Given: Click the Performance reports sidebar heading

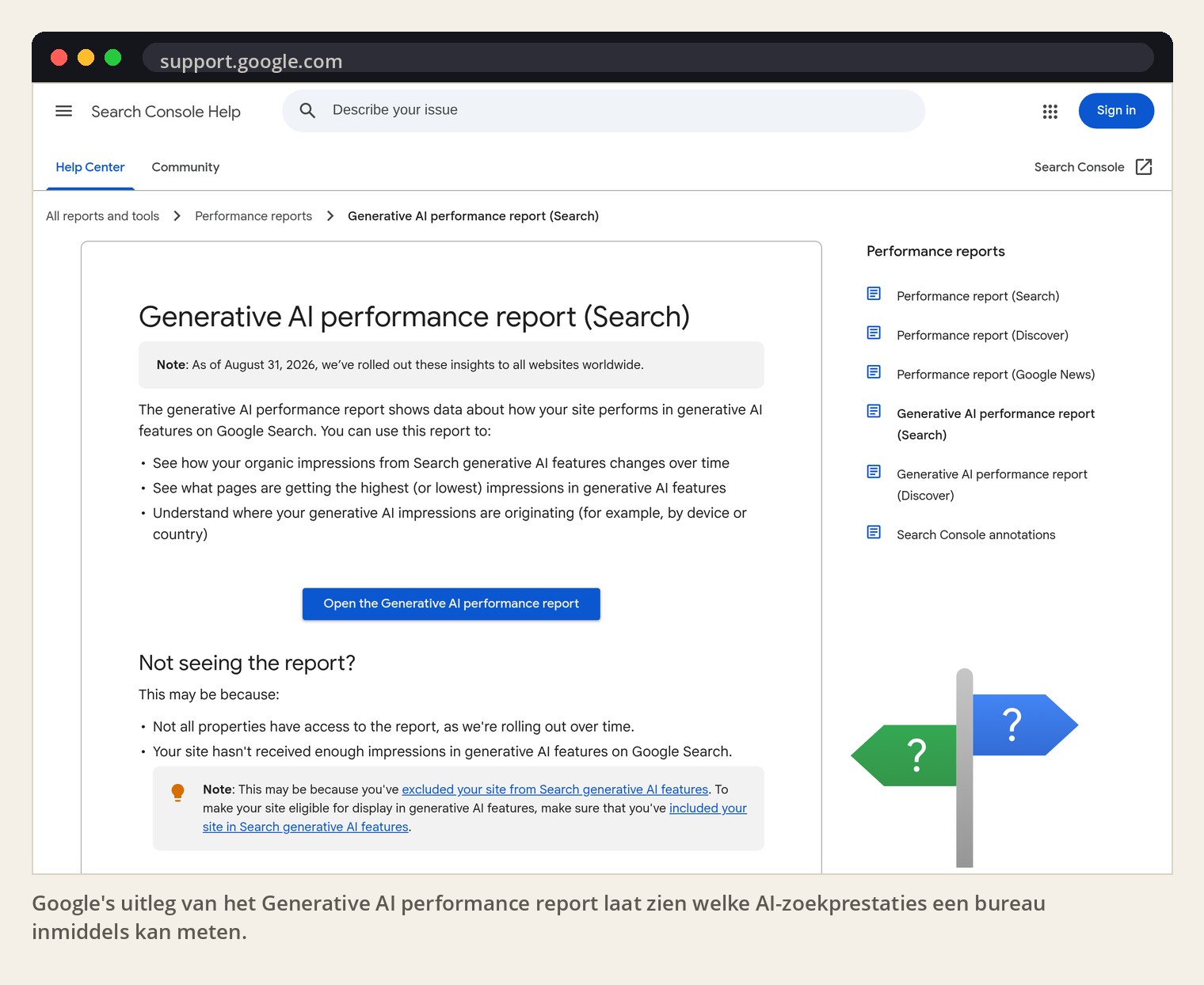Looking at the screenshot, I should tap(935, 251).
